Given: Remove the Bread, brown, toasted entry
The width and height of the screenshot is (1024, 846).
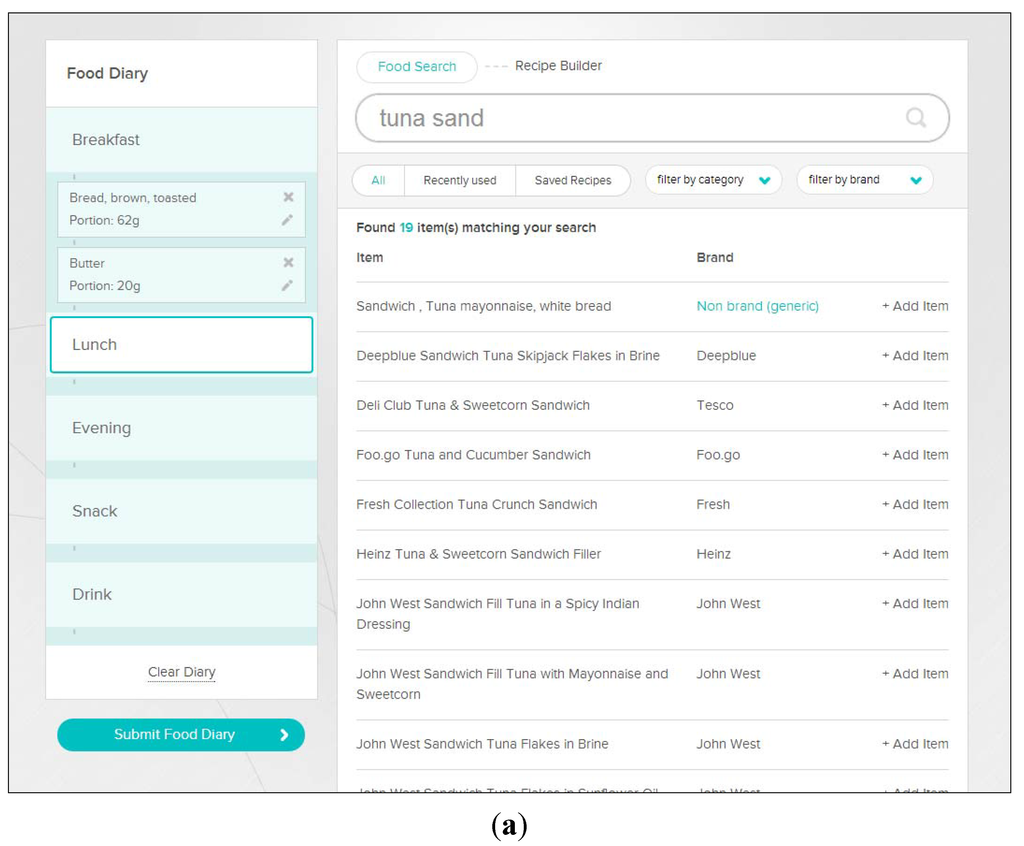Looking at the screenshot, I should 288,197.
